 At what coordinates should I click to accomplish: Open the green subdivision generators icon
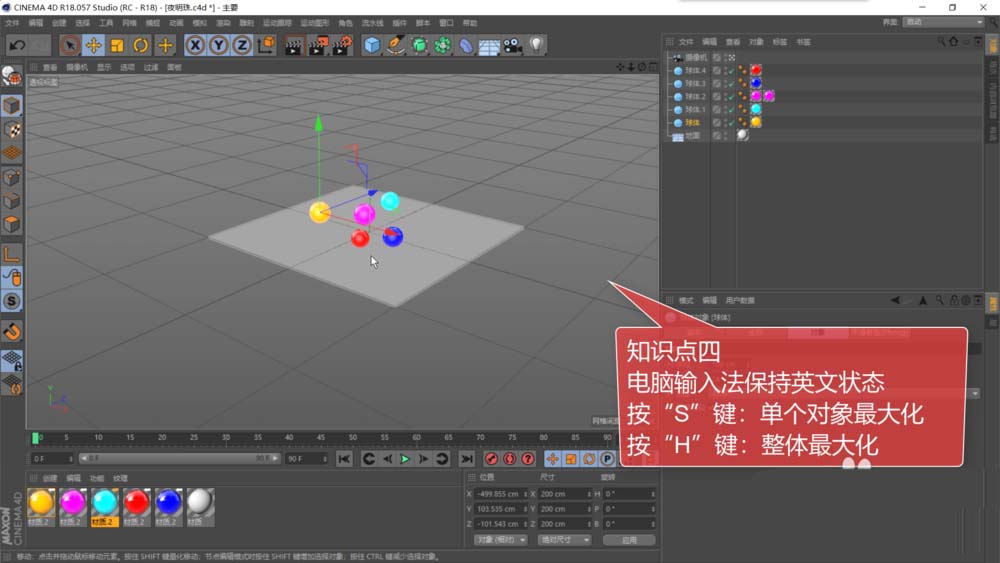click(419, 45)
